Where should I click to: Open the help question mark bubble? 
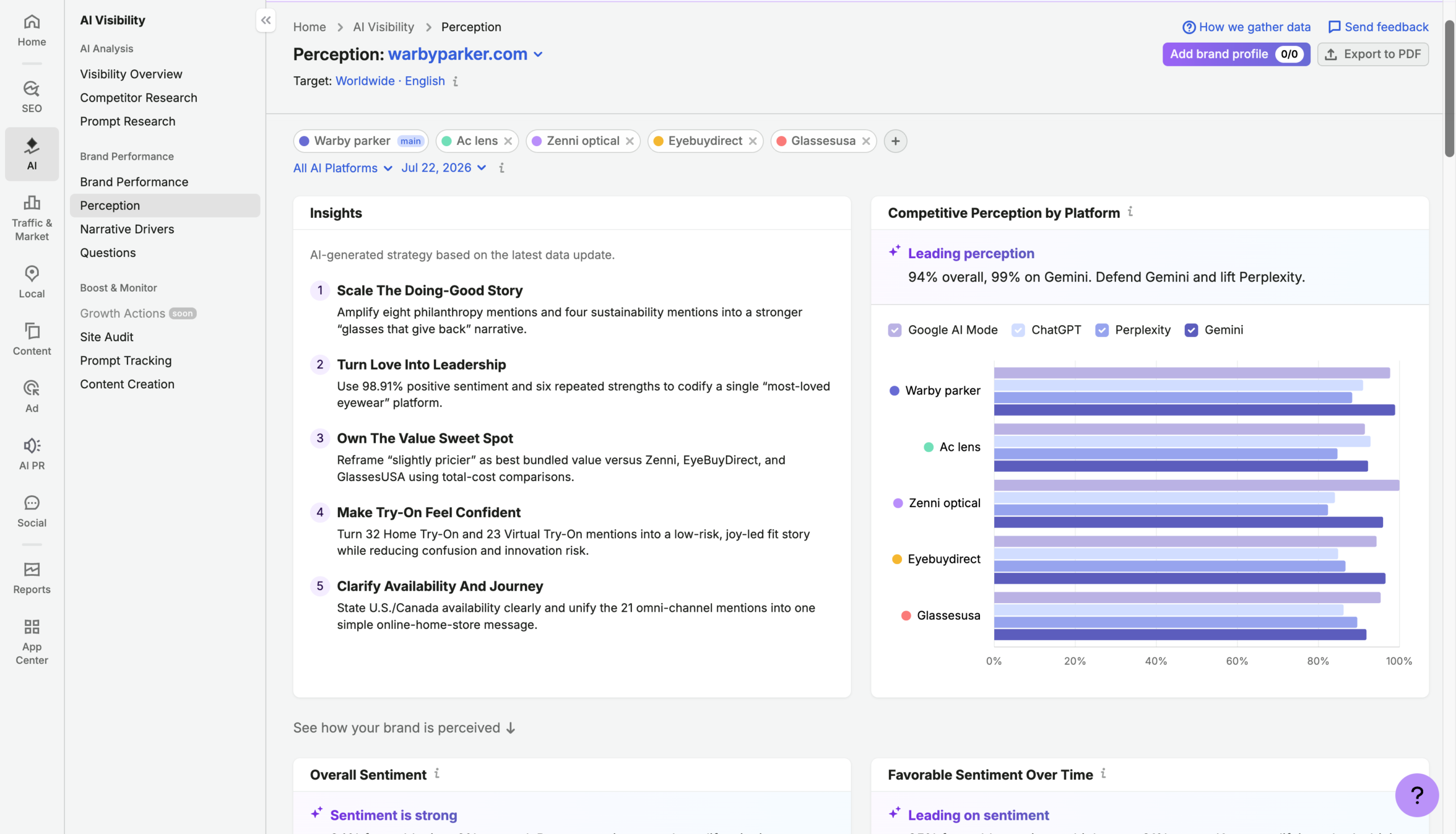pyautogui.click(x=1416, y=795)
